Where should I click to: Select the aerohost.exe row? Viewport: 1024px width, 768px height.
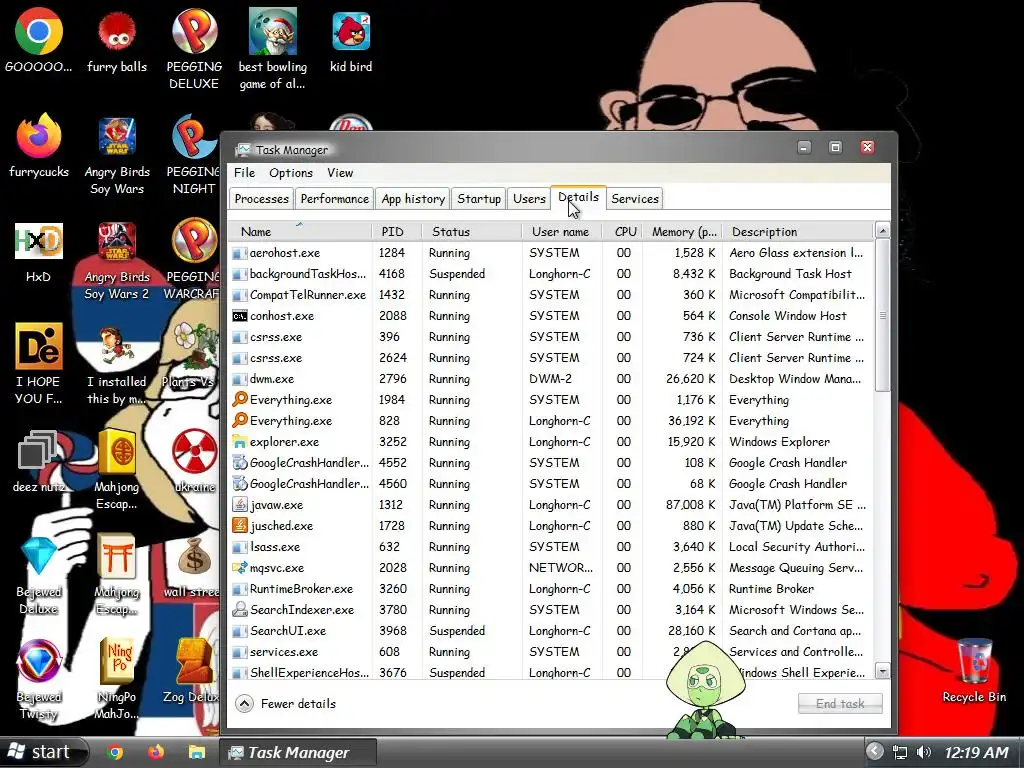(551, 253)
